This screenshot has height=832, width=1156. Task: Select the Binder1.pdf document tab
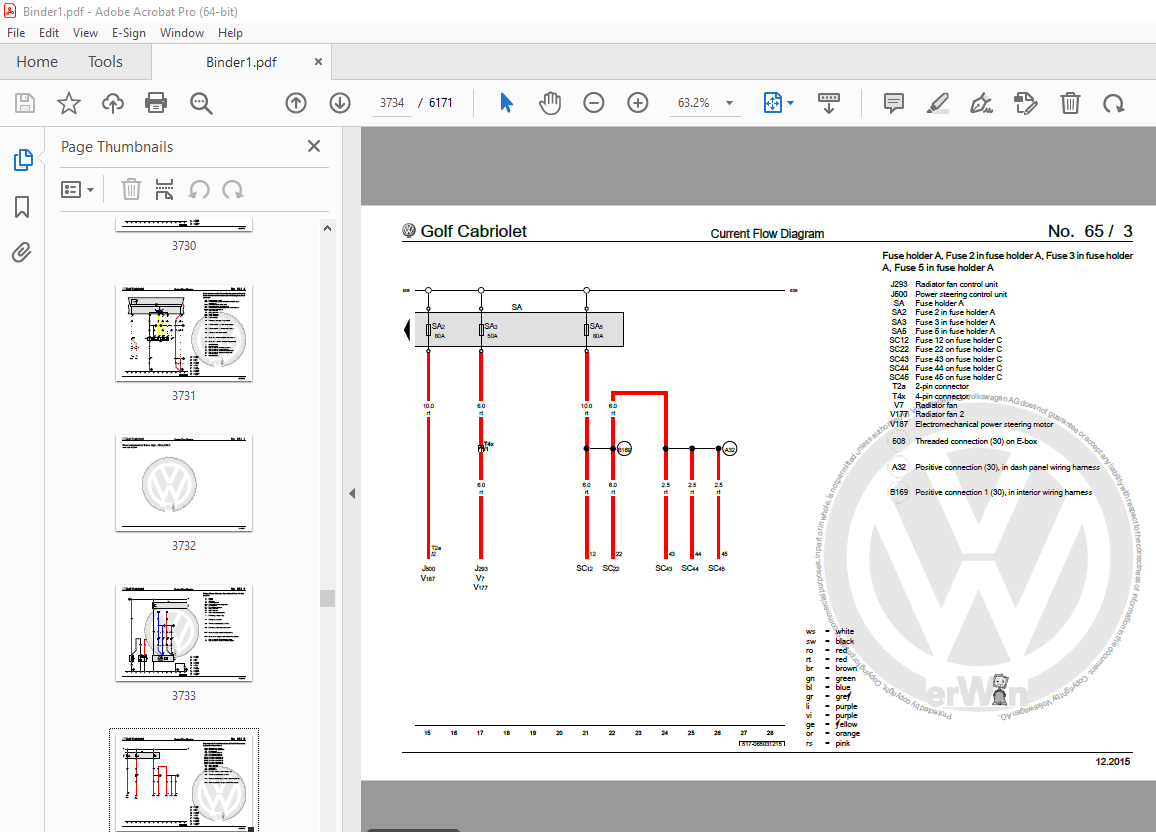pos(241,62)
